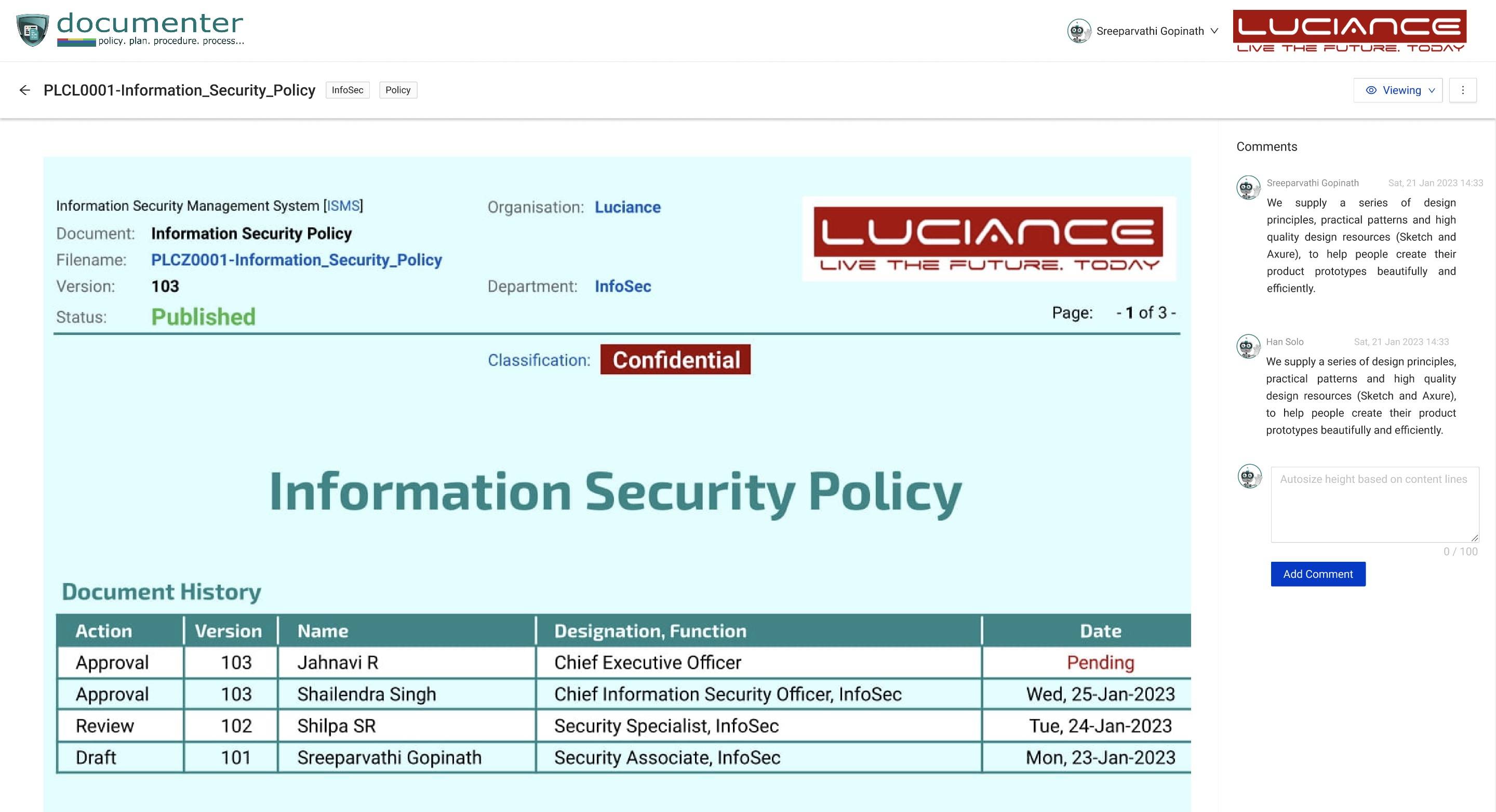
Task: Click the Shilpa SR name cell
Action: (x=407, y=725)
